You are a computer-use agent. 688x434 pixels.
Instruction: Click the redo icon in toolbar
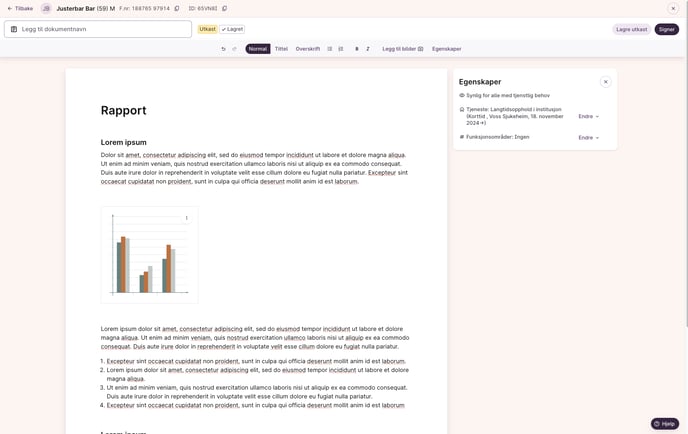235,49
